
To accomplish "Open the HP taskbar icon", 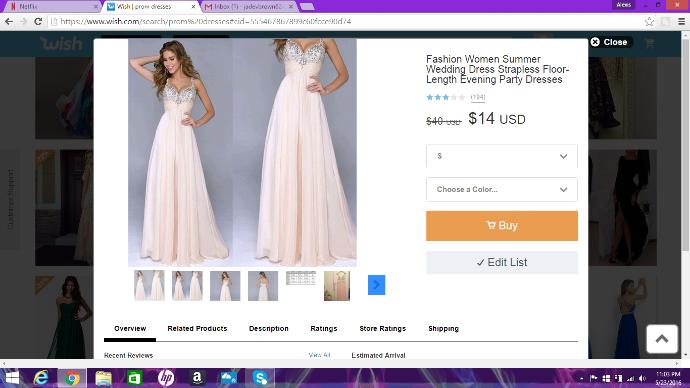I will (166, 378).
